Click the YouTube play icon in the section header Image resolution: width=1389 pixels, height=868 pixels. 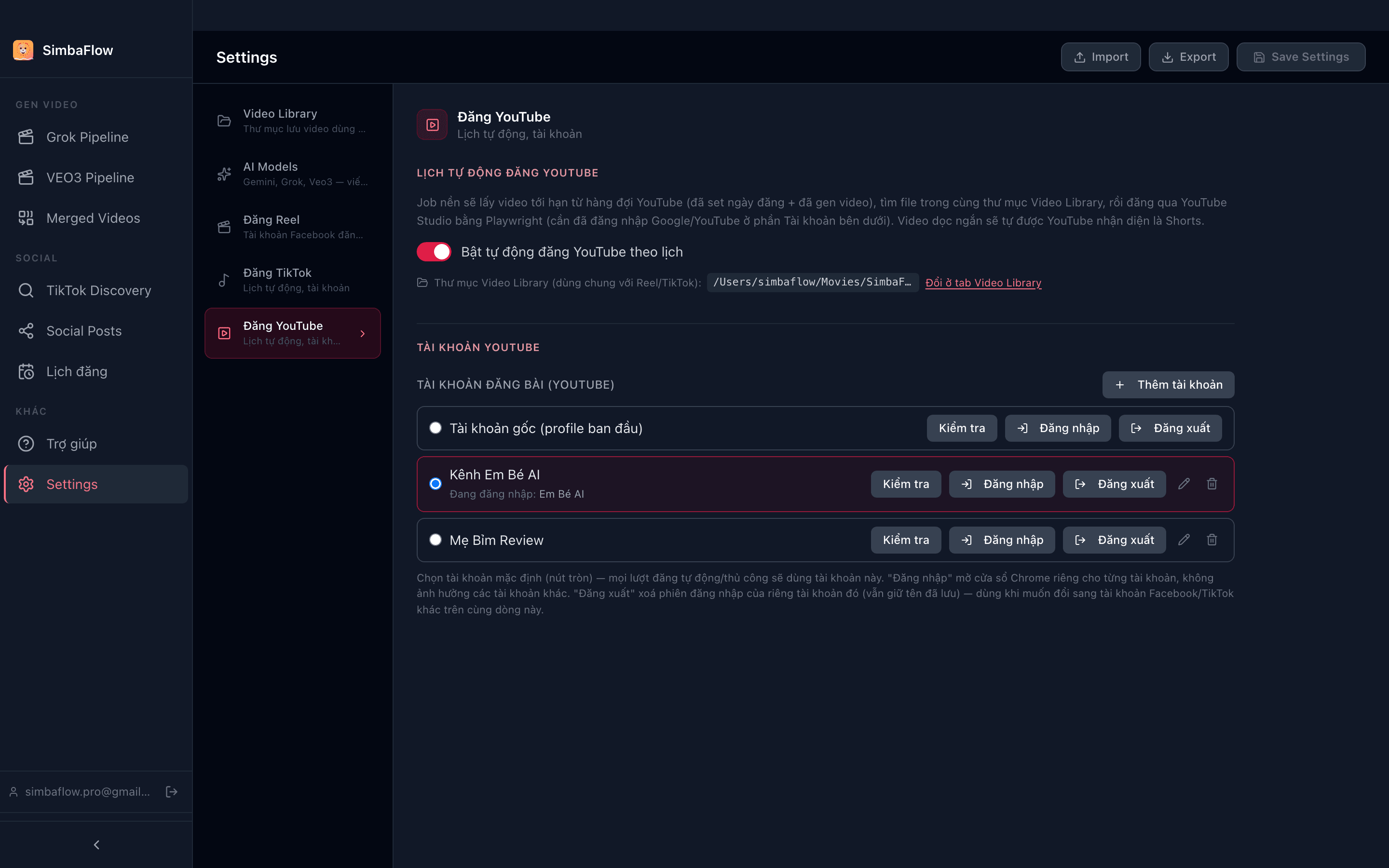[432, 124]
